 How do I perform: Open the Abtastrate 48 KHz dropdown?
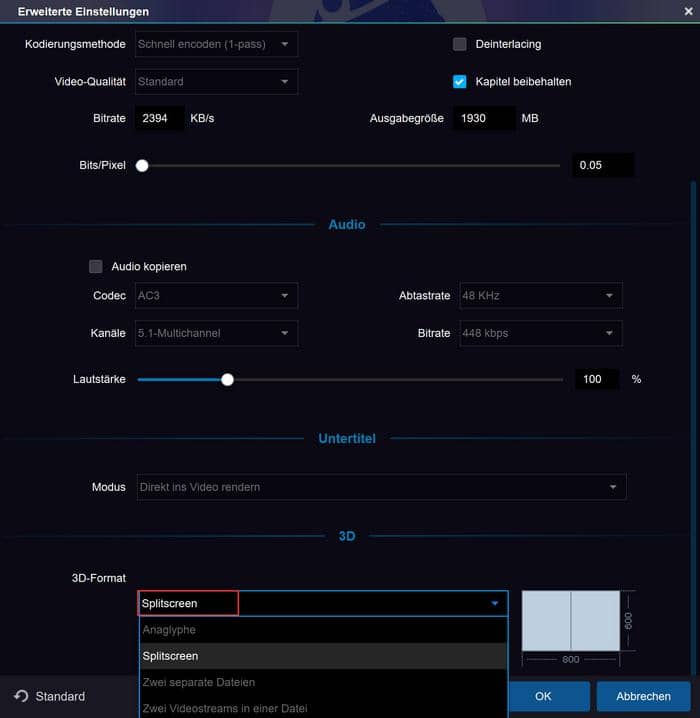point(540,296)
